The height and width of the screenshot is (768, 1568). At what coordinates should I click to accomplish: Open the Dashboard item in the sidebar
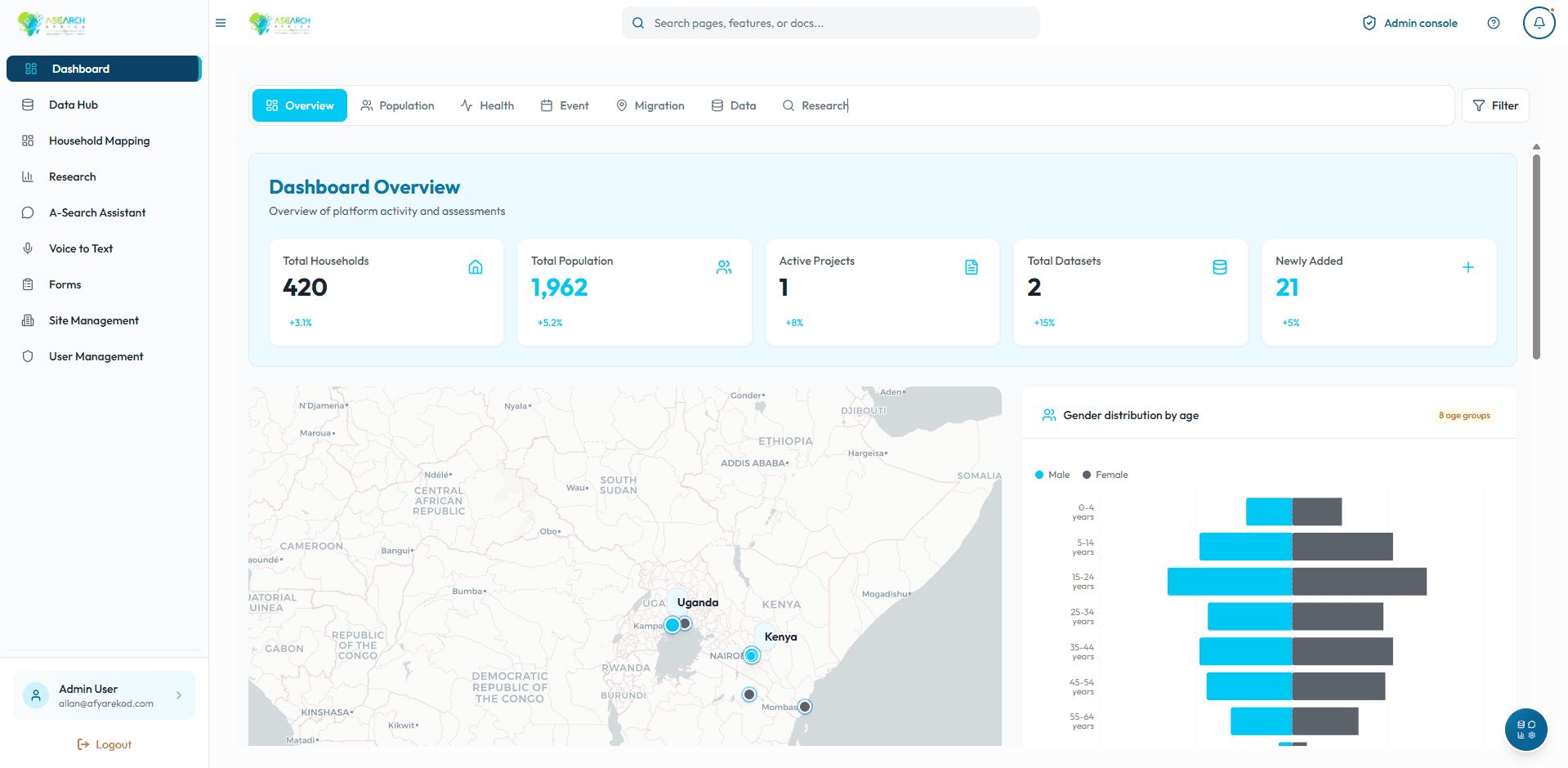pyautogui.click(x=104, y=69)
